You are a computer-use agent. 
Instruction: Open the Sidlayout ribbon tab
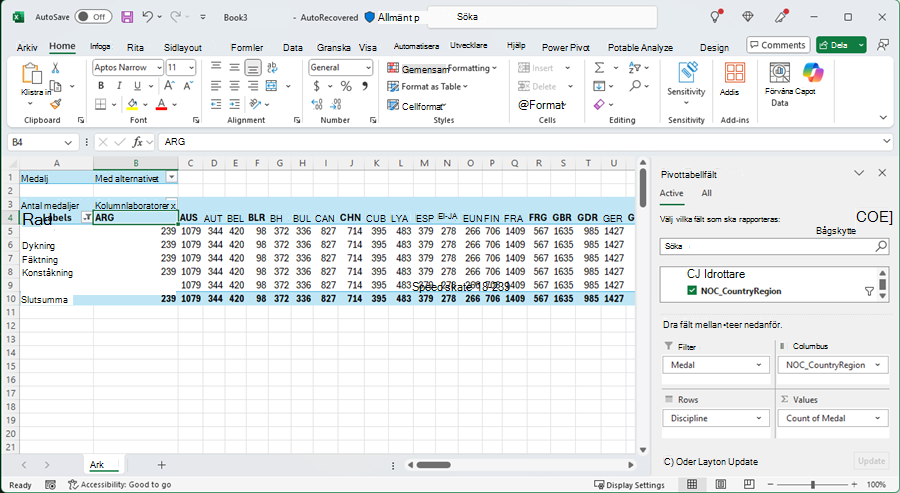click(183, 48)
